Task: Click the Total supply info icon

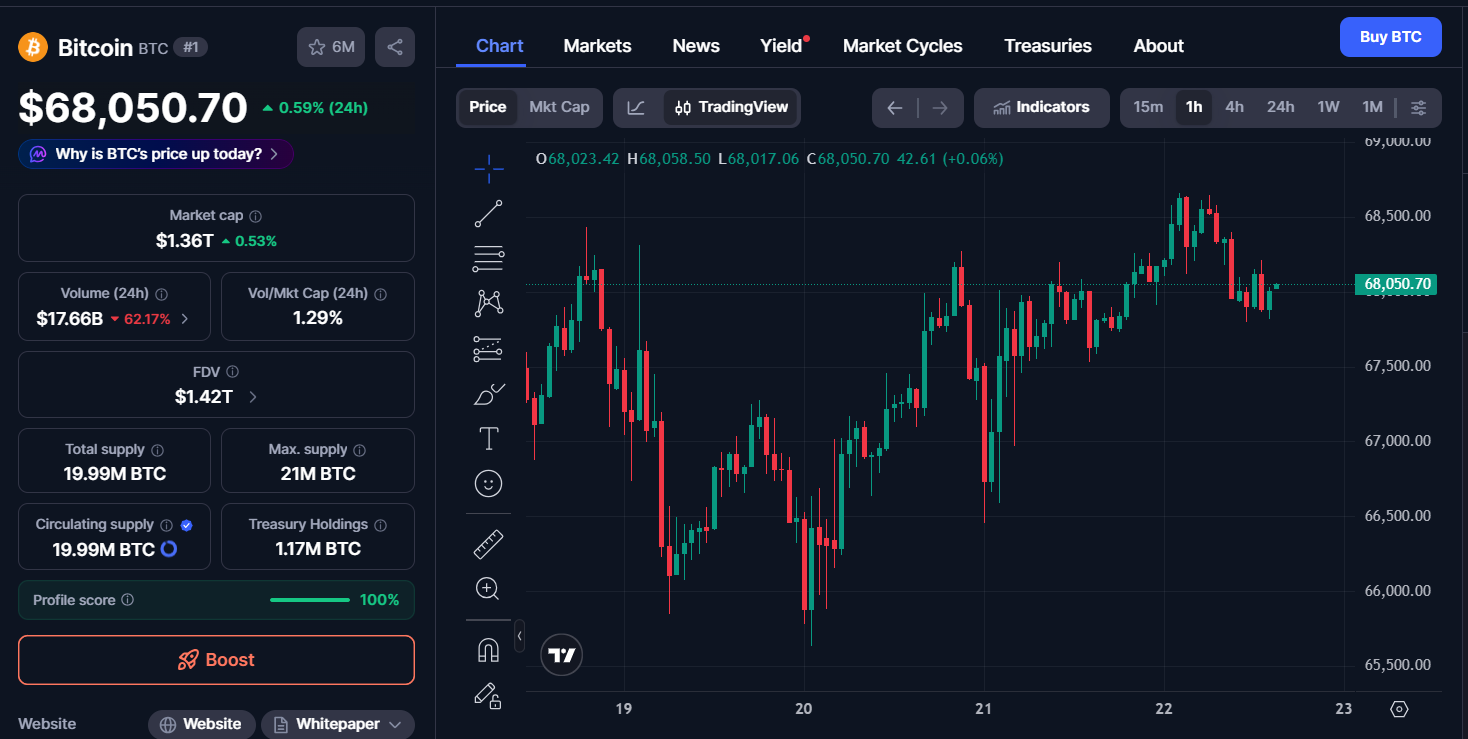Action: pos(158,450)
